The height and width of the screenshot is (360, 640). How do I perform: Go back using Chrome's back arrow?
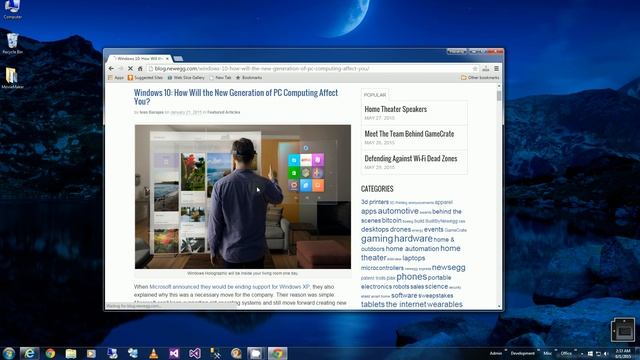[x=111, y=69]
